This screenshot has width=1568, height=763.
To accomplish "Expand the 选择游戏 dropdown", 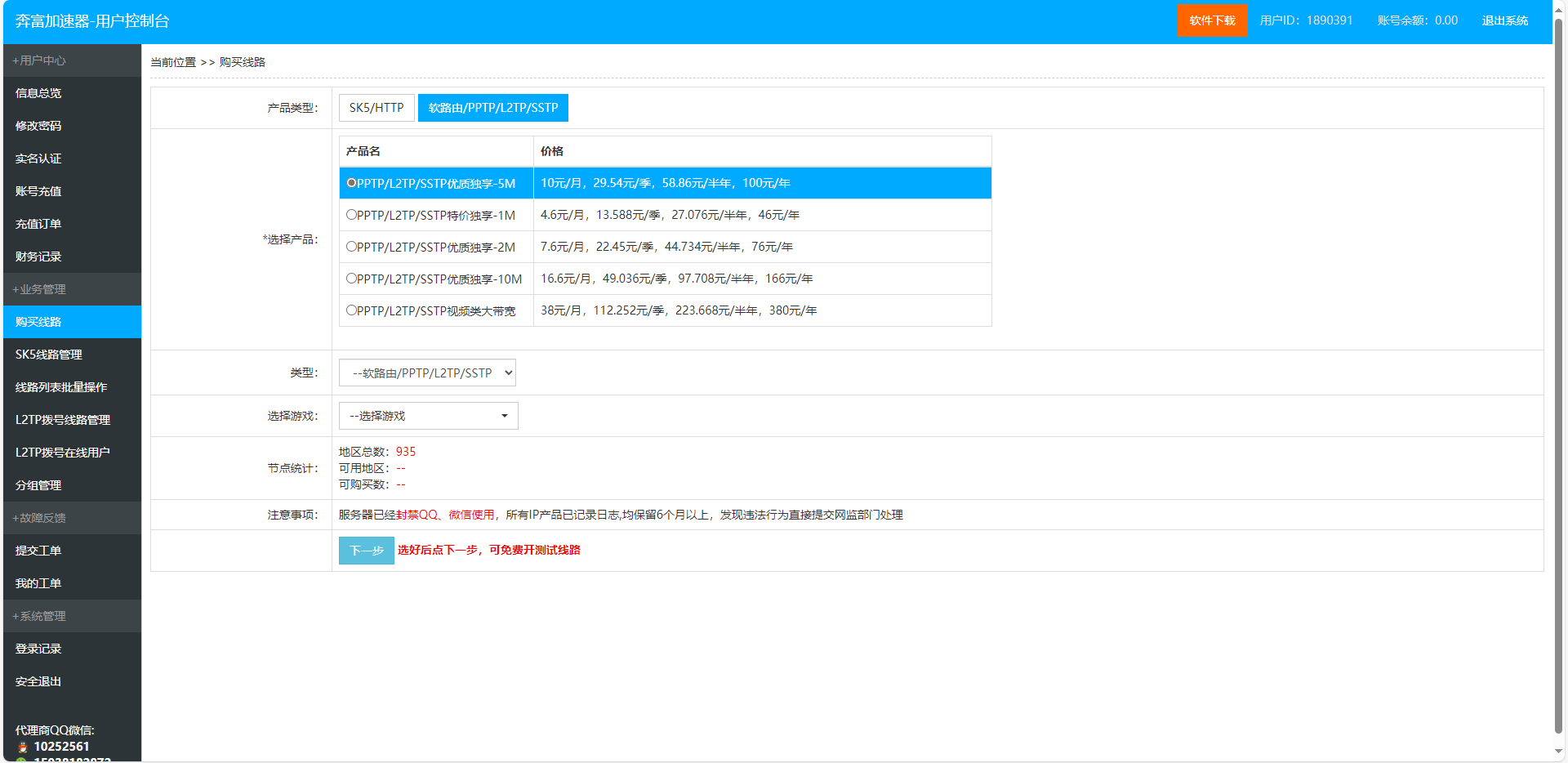I will (428, 416).
